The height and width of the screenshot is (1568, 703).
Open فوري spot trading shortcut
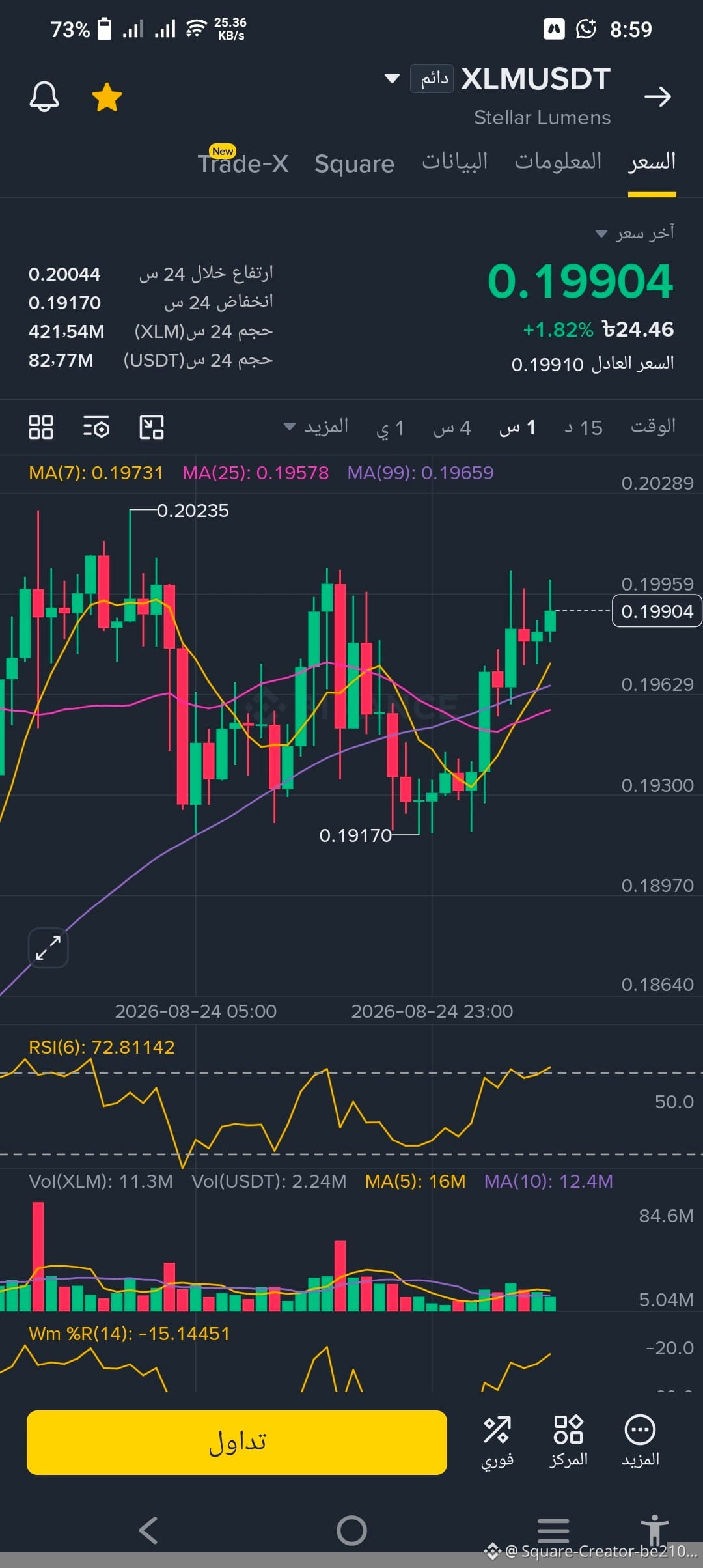pos(497,1442)
